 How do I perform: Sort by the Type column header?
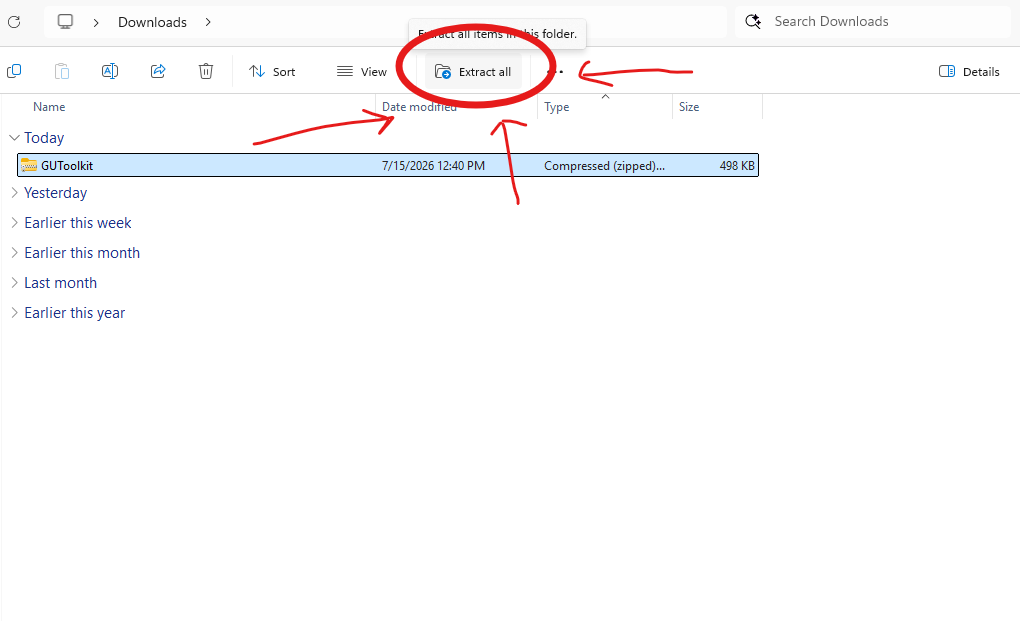point(556,107)
